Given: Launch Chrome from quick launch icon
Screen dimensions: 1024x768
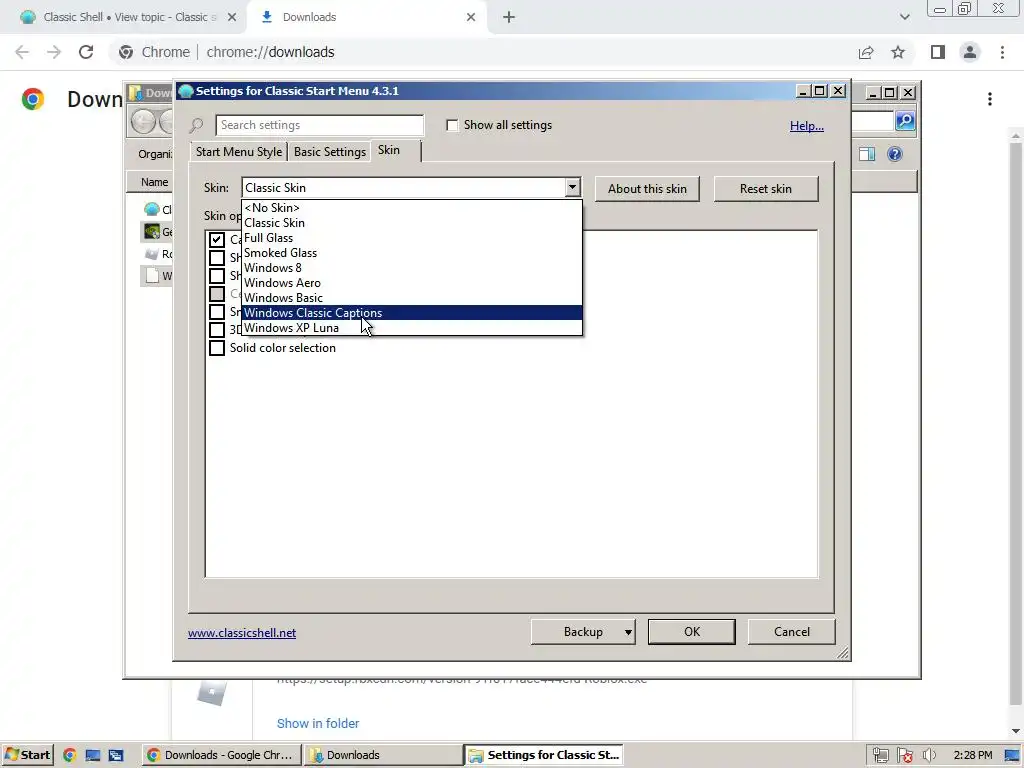Looking at the screenshot, I should point(69,756).
